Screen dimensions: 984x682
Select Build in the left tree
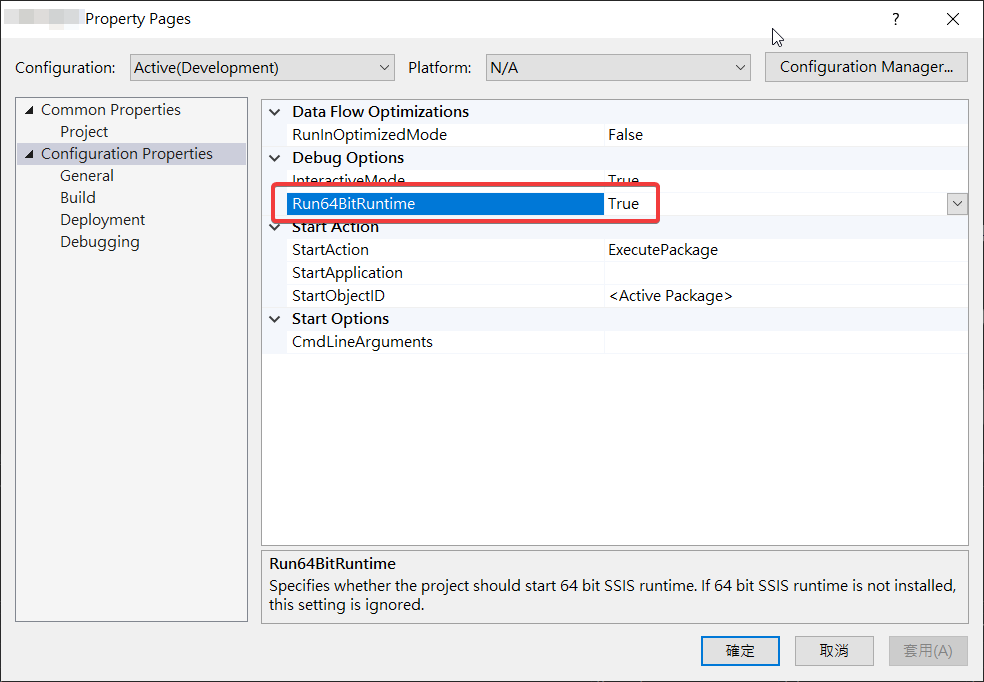click(77, 197)
